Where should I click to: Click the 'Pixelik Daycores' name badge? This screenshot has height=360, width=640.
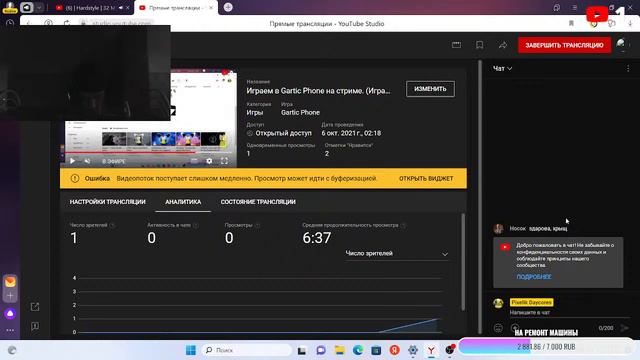[531, 302]
